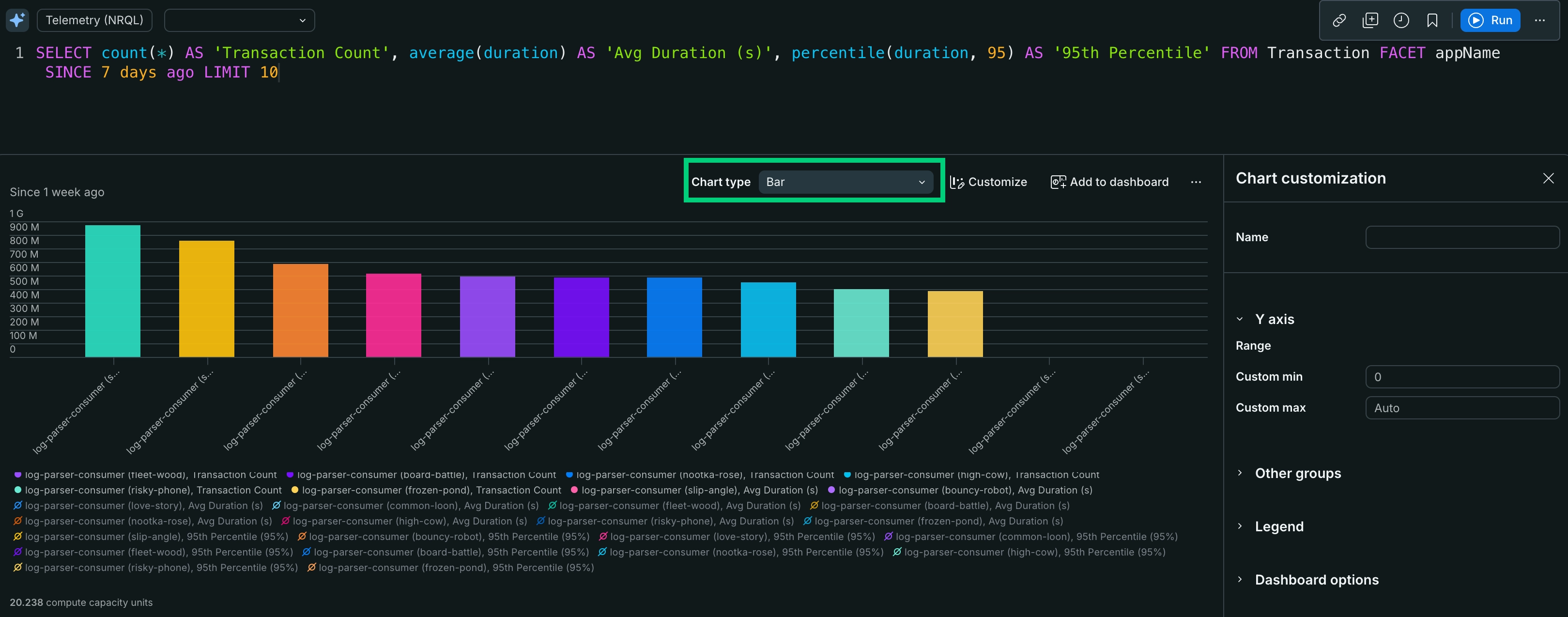This screenshot has width=1568, height=617.
Task: Show fleet-wood 95th Percentile series
Action: (154, 553)
